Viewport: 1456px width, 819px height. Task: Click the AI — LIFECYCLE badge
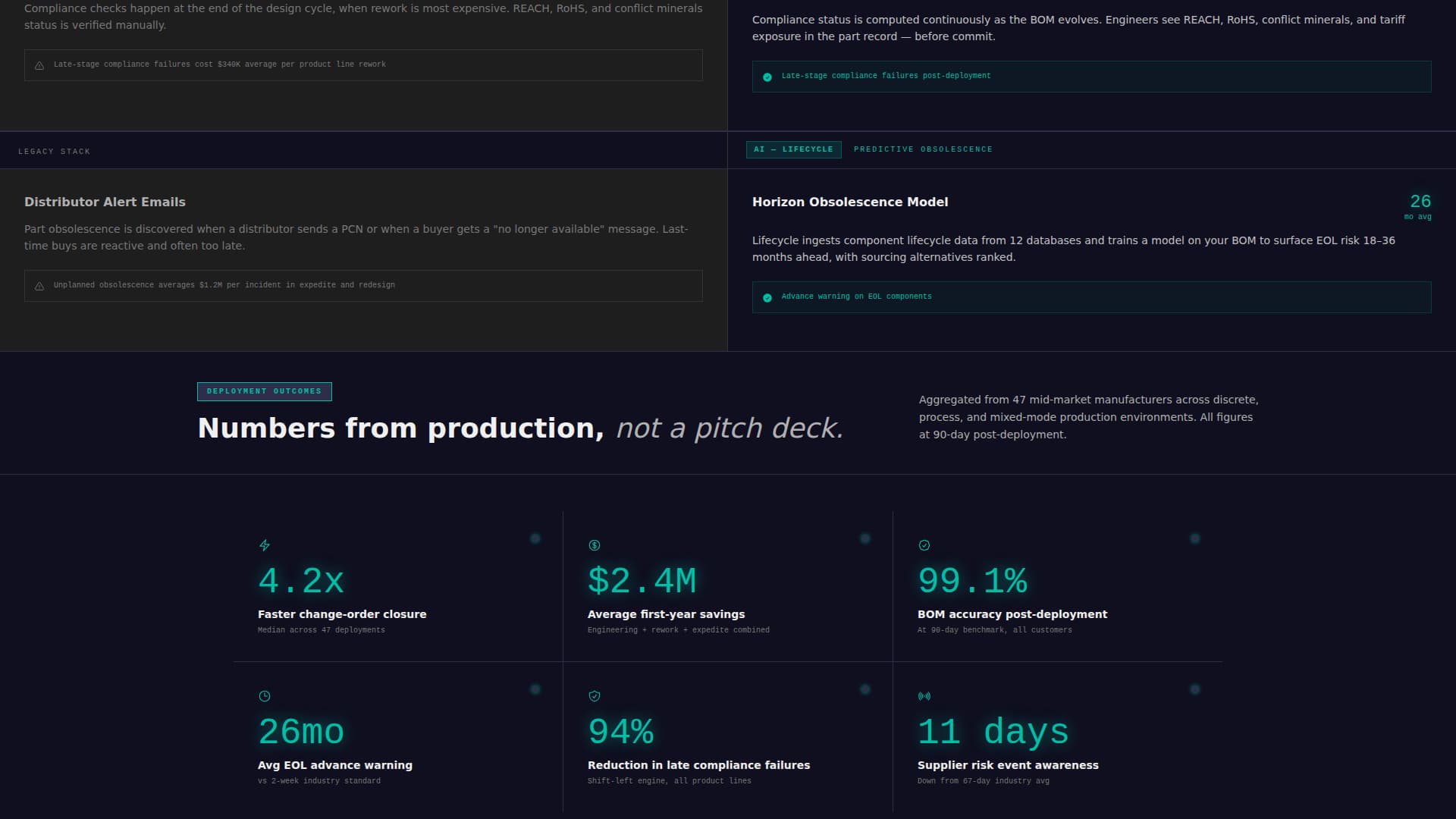point(793,149)
